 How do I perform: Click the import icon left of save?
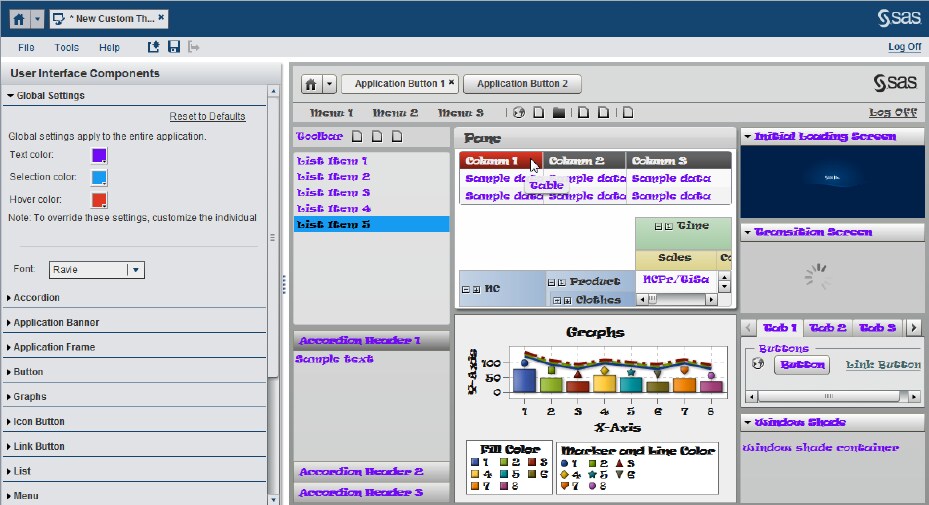(154, 47)
